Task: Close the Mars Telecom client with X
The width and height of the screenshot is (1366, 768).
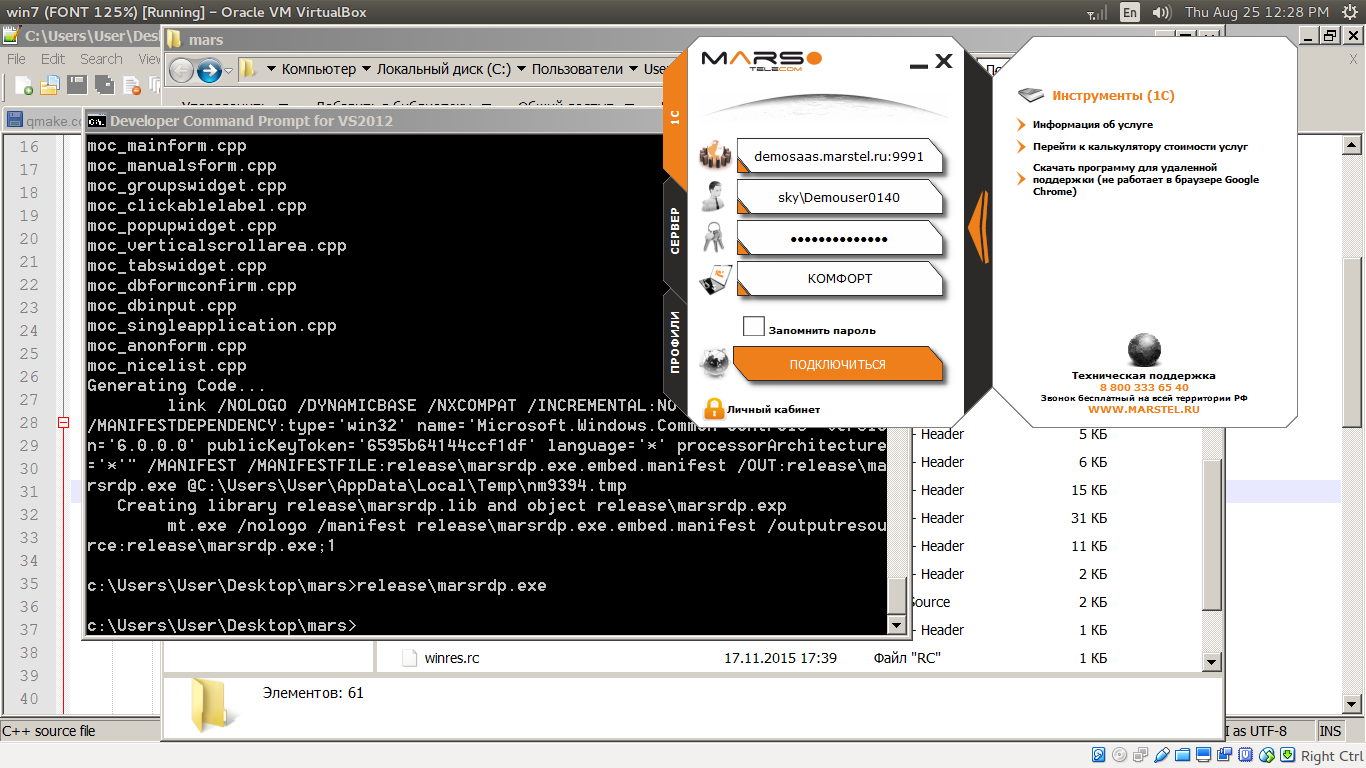Action: (944, 62)
